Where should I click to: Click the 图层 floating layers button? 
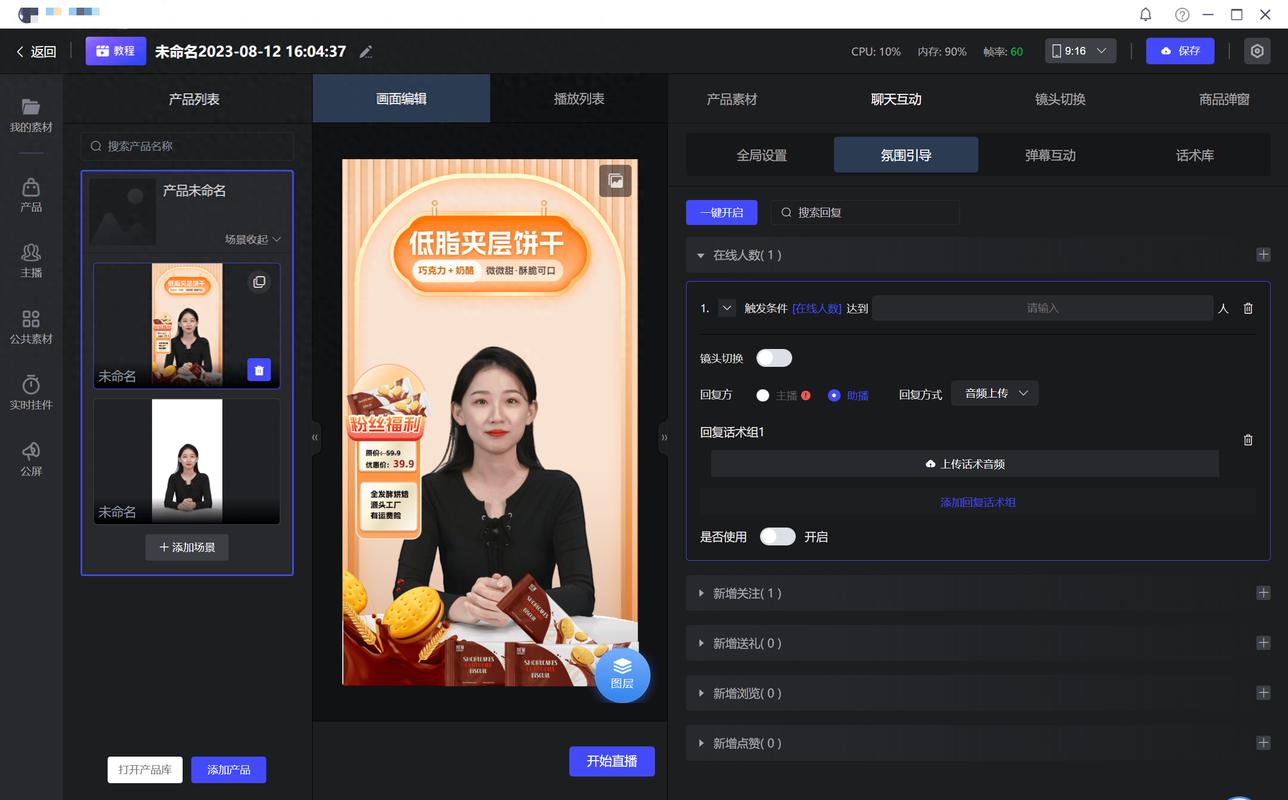pyautogui.click(x=622, y=675)
